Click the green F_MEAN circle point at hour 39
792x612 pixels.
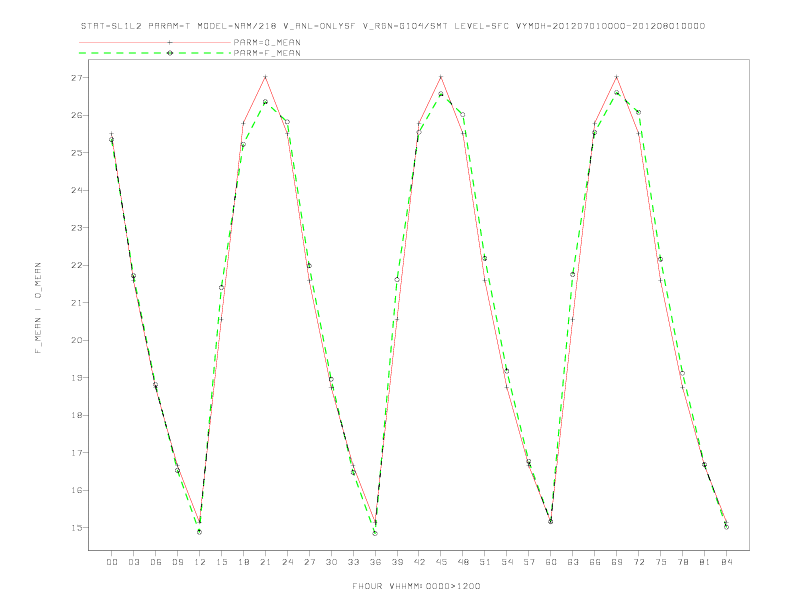(x=397, y=280)
